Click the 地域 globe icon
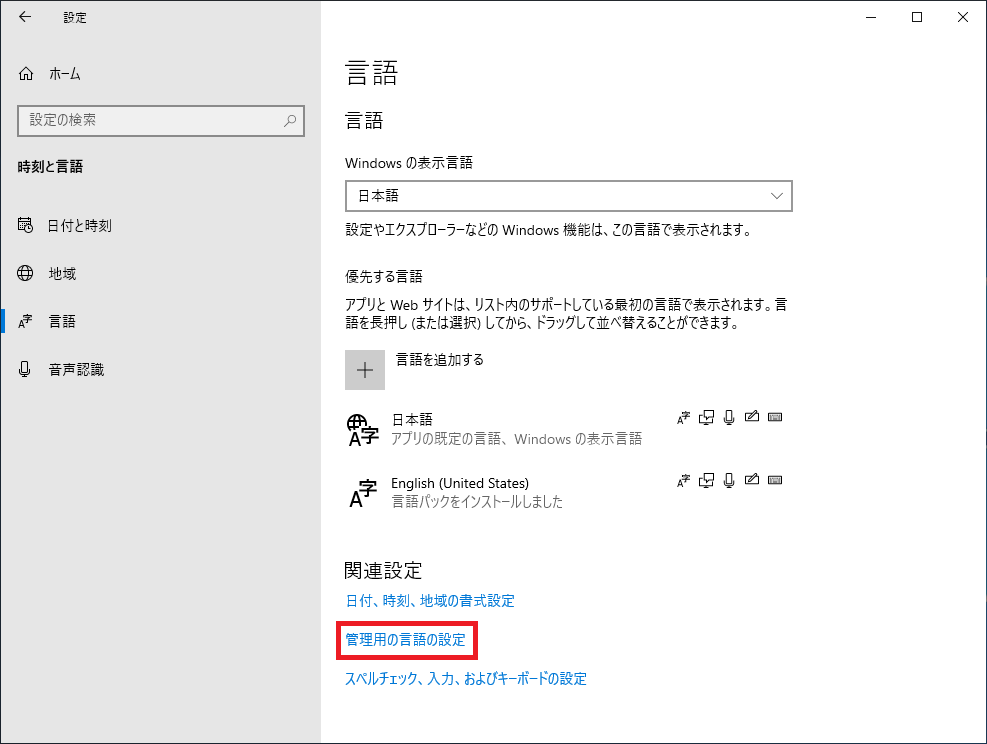Screen dimensions: 987x744 pos(25,273)
